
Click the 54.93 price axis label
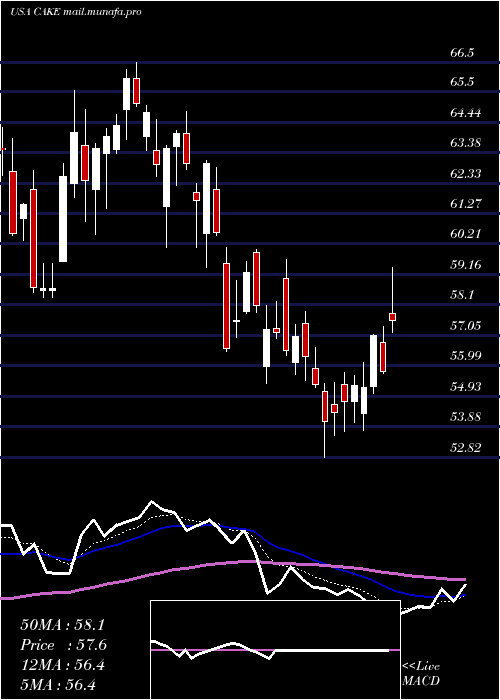tap(466, 386)
